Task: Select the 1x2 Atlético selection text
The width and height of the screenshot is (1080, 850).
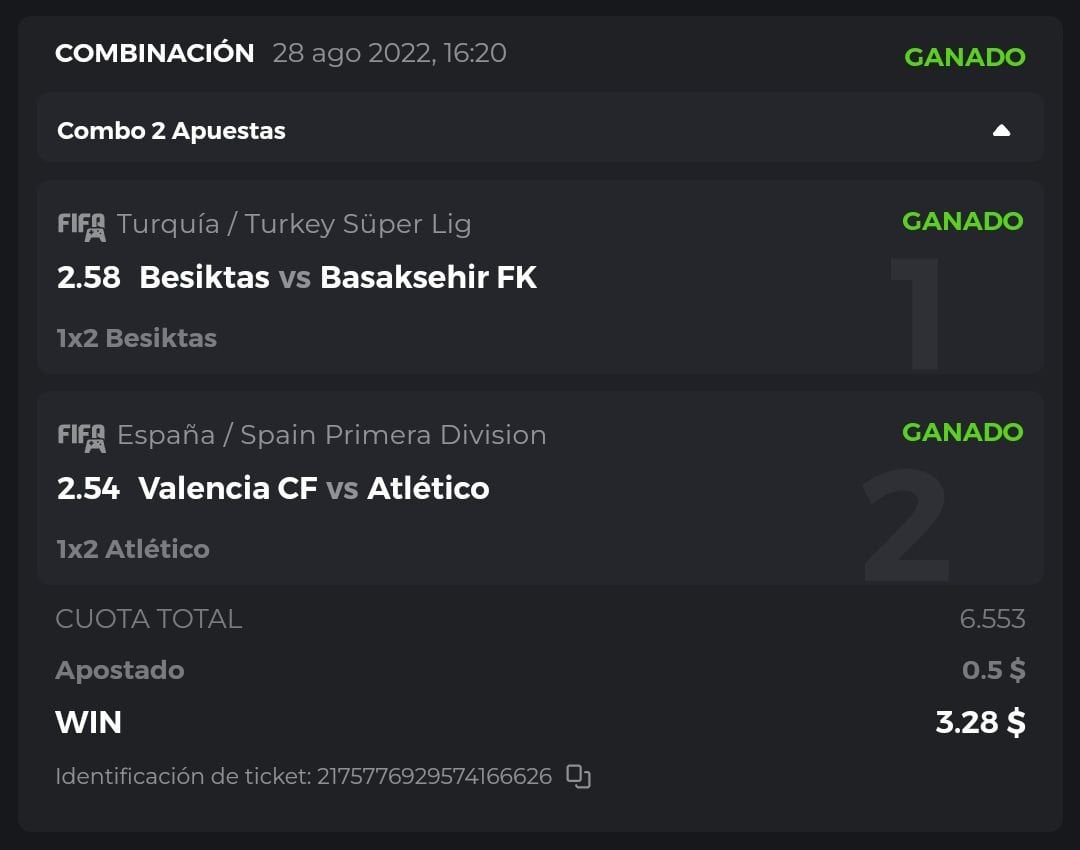Action: [x=133, y=549]
